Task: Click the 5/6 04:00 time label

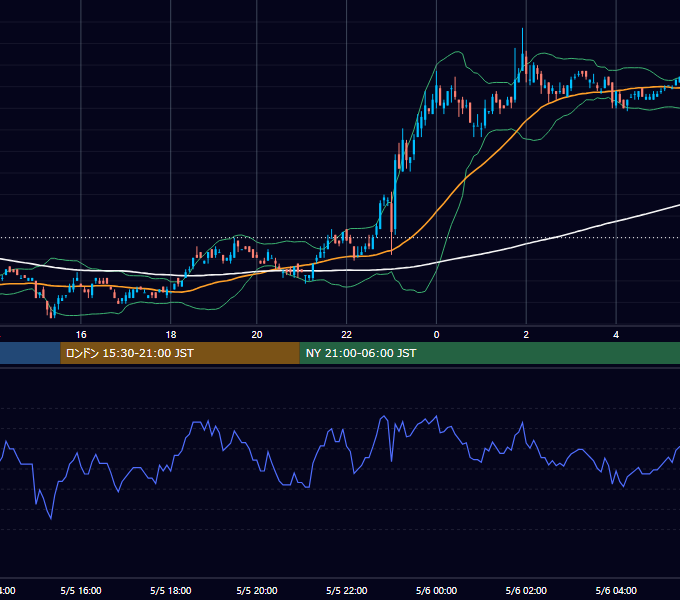Action: tap(616, 590)
